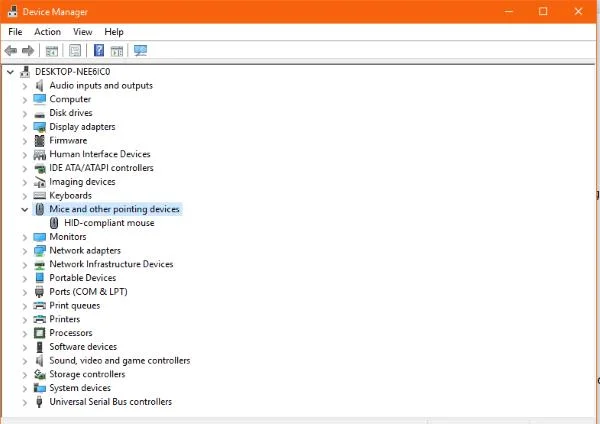The width and height of the screenshot is (600, 424).
Task: Maximize the Device Manager window
Action: click(x=543, y=11)
